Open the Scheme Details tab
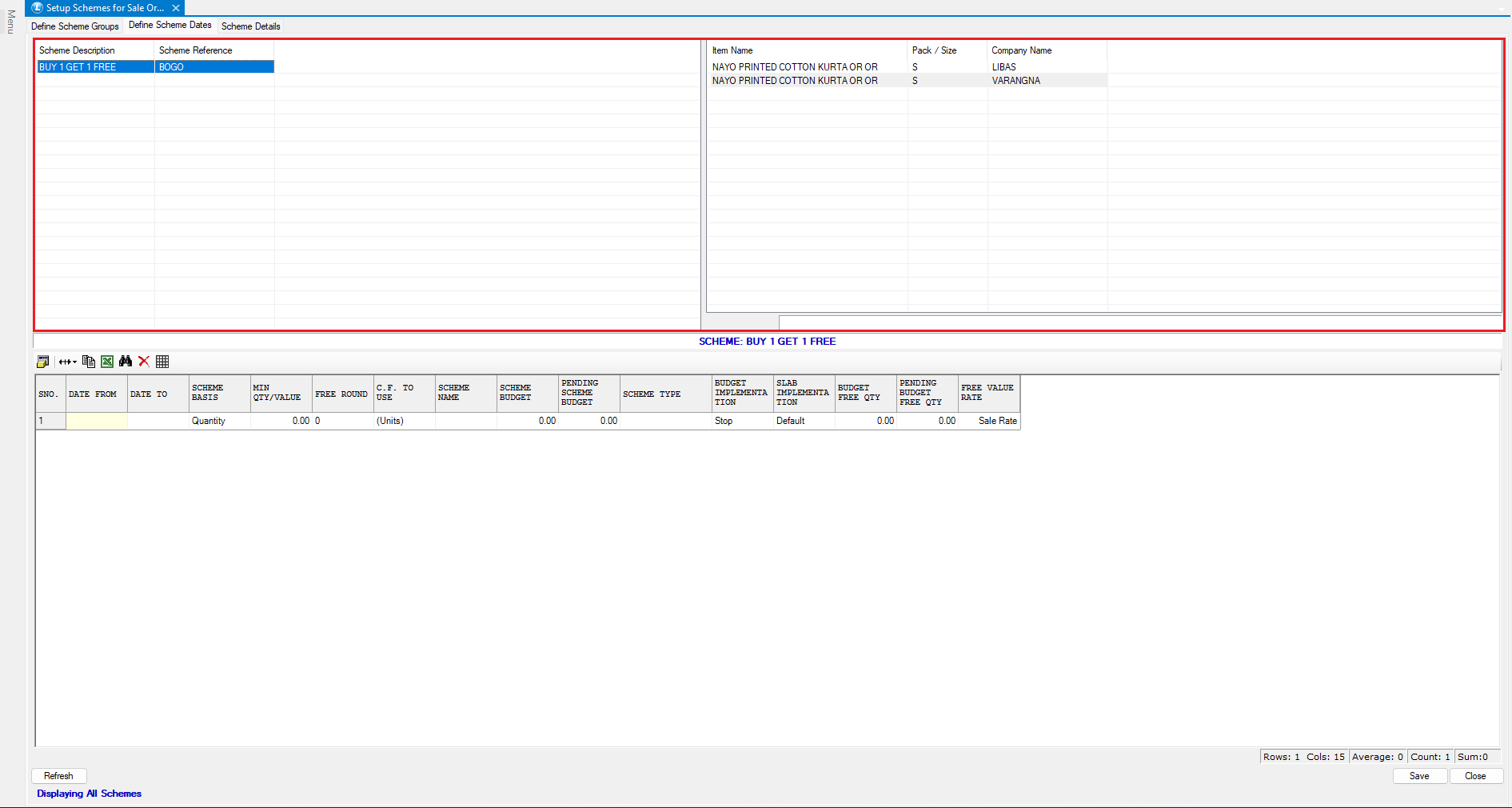The image size is (1512, 808). [250, 26]
